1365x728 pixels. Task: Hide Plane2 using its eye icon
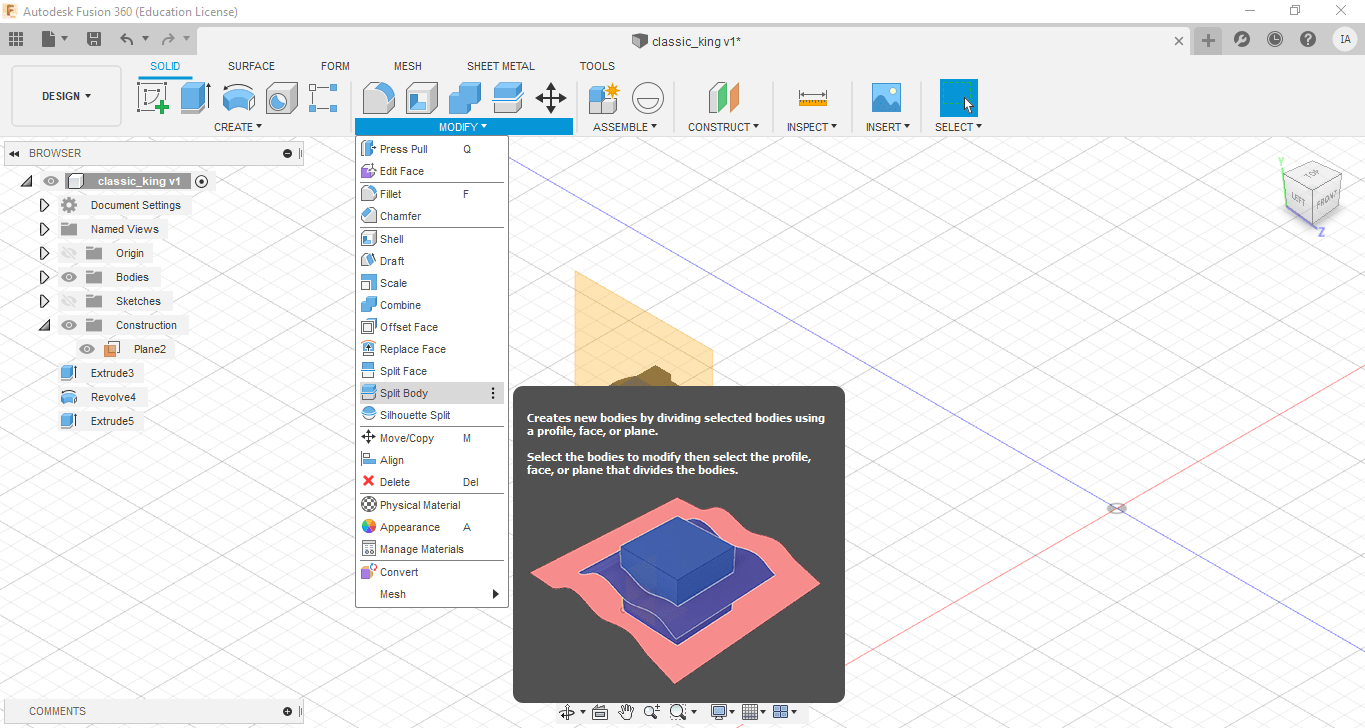tap(87, 349)
